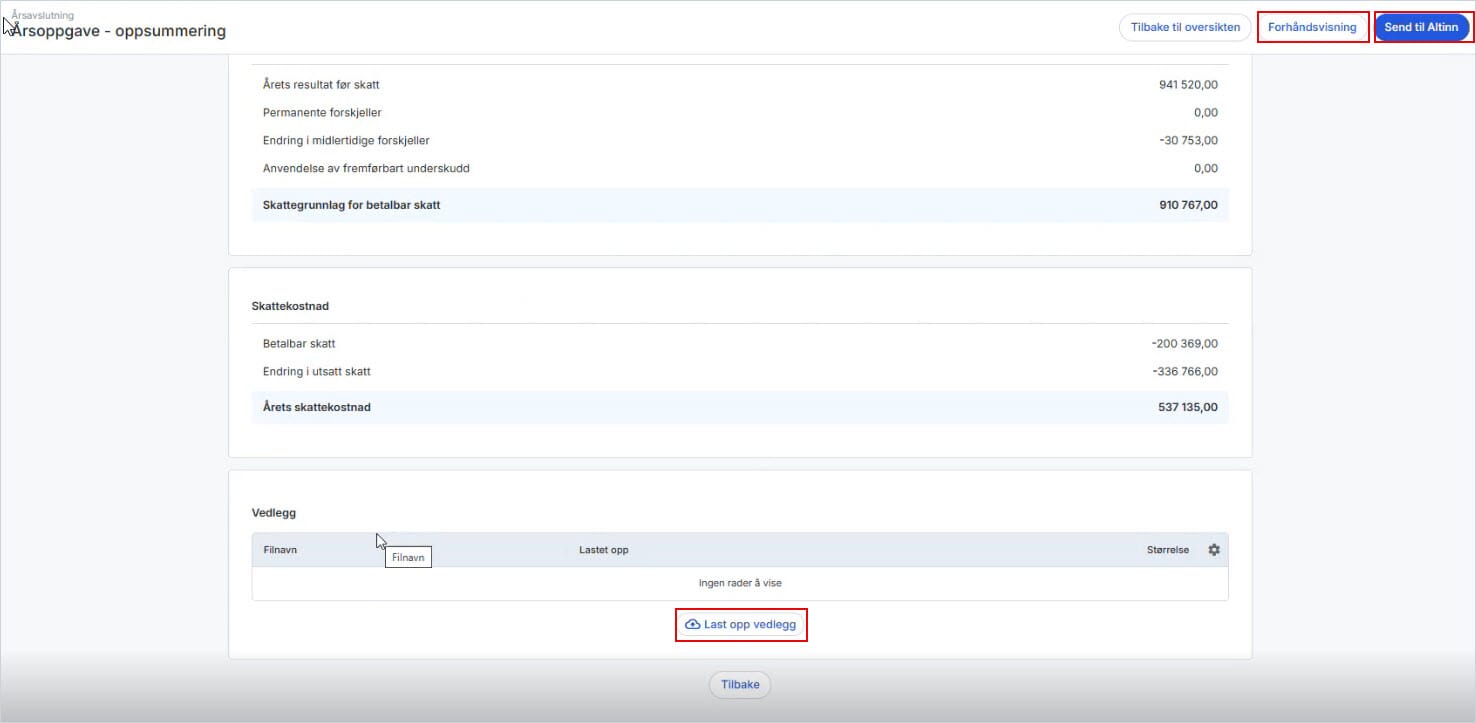Click the -336 766,00 value
Screen dimensions: 1476x723
pyautogui.click(x=1185, y=372)
